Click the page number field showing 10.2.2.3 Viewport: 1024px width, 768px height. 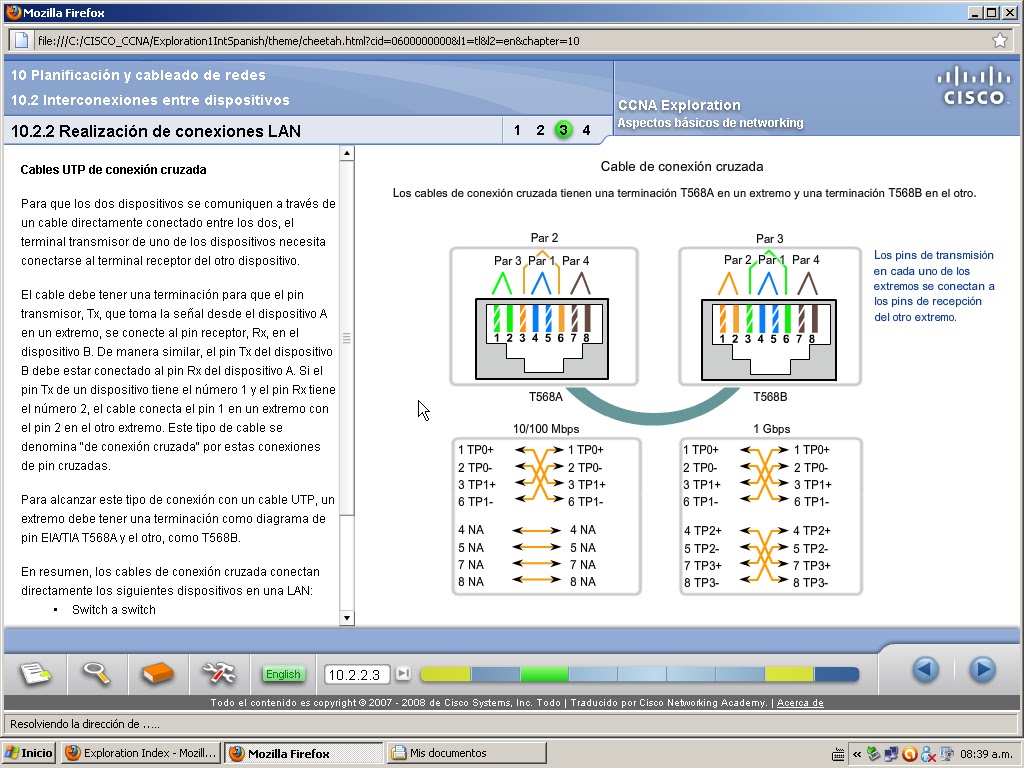(x=357, y=675)
